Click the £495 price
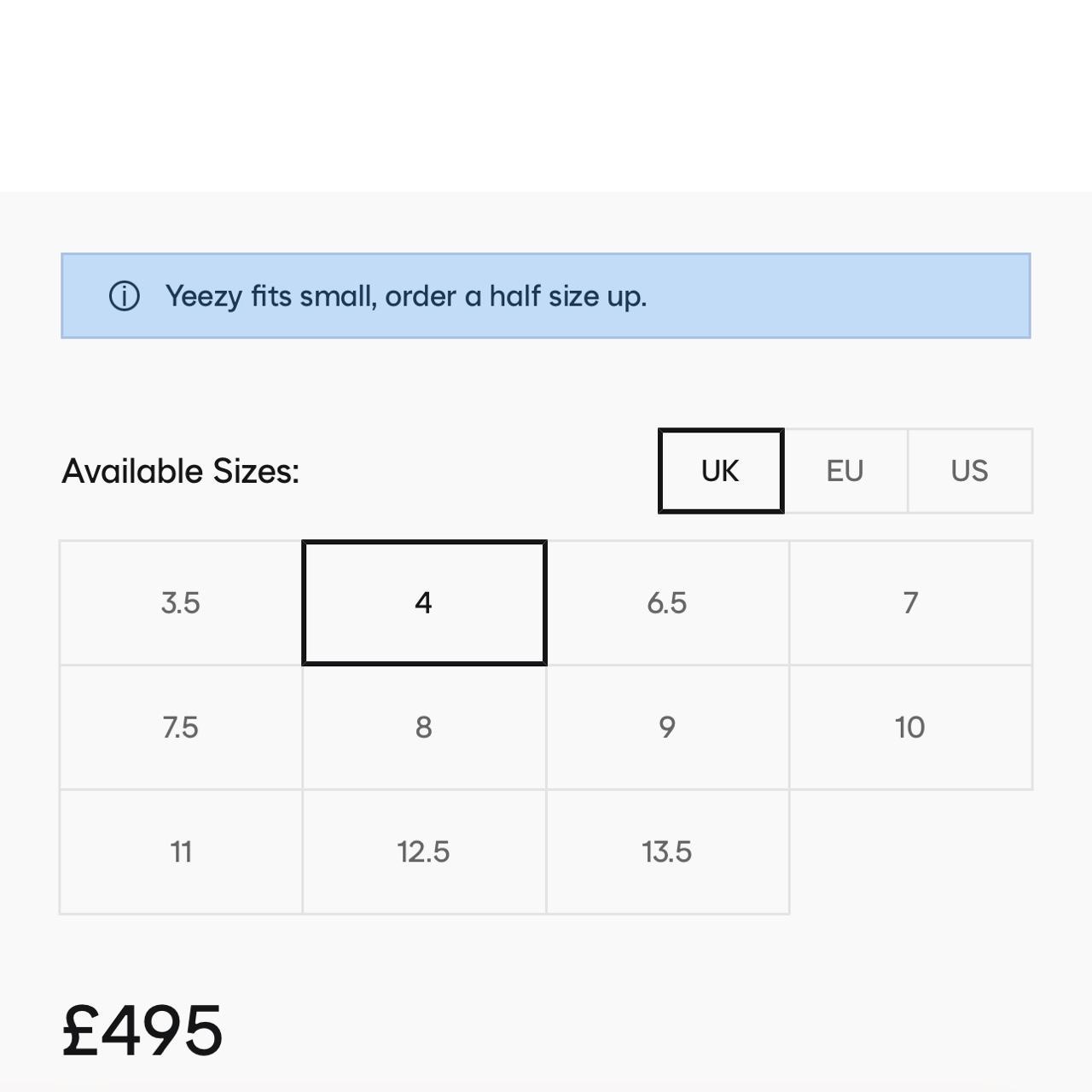Viewport: 1092px width, 1092px height. tap(142, 1031)
